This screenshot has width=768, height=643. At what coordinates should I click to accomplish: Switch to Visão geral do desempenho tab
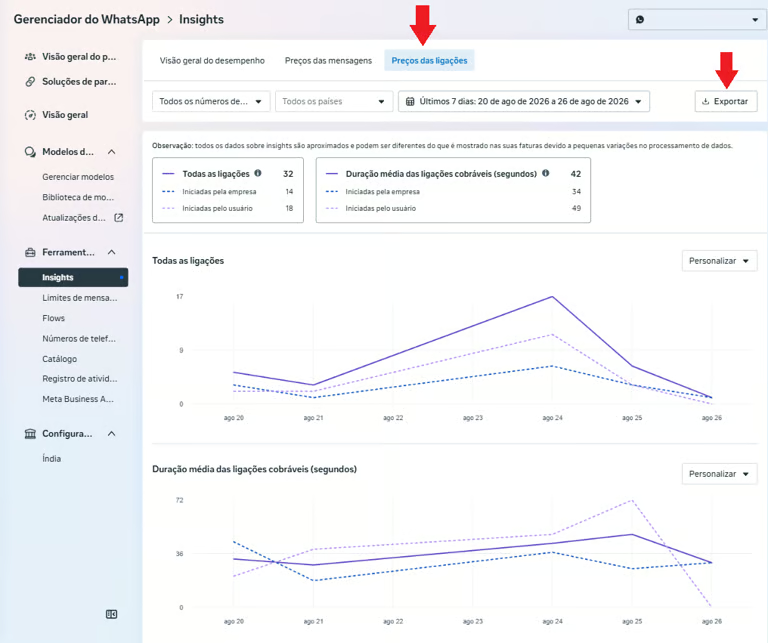(212, 61)
